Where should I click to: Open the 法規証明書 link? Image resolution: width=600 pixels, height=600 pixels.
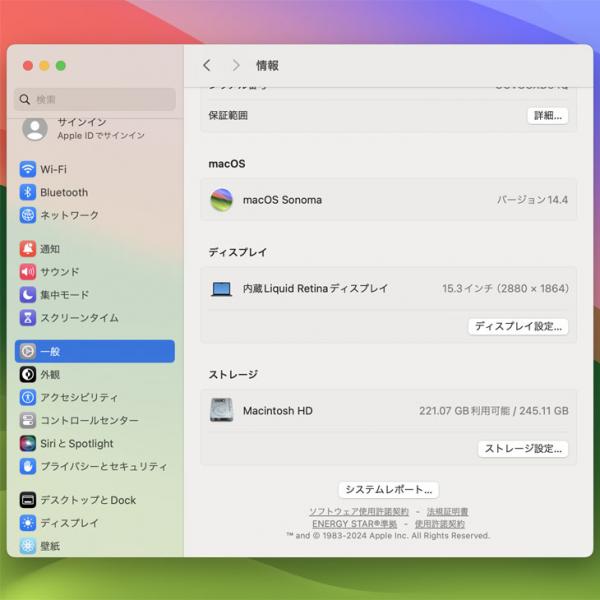click(x=447, y=512)
